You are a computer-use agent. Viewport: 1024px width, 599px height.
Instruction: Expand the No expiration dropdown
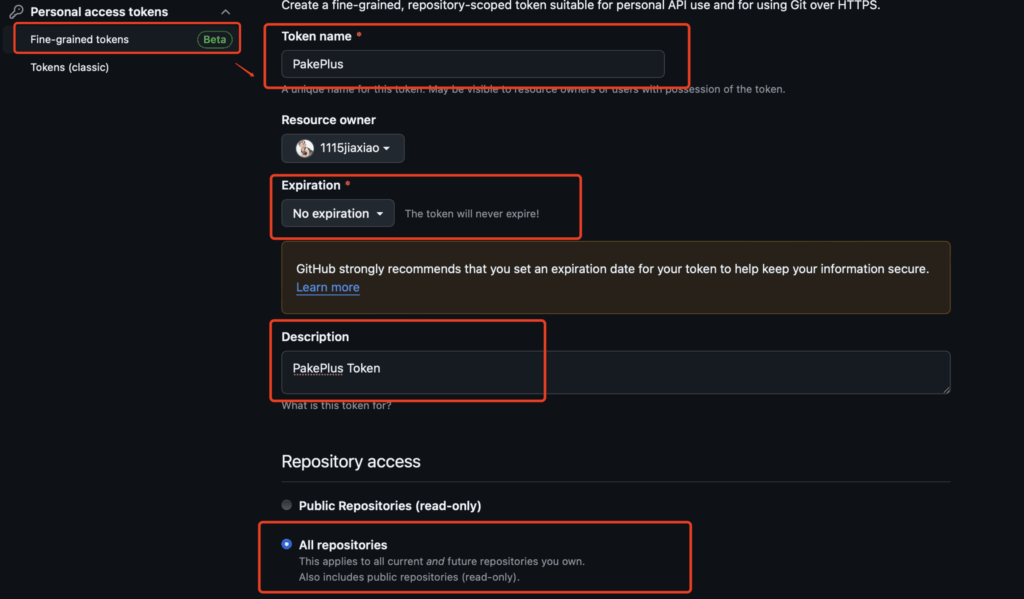[x=338, y=214]
